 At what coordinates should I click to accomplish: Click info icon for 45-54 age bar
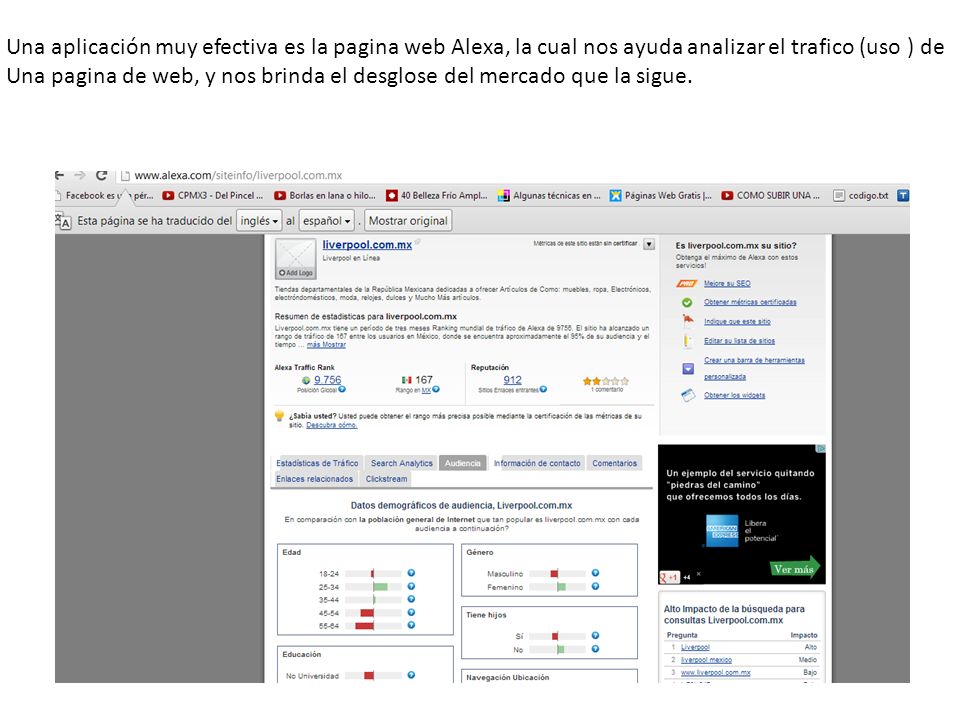point(411,612)
